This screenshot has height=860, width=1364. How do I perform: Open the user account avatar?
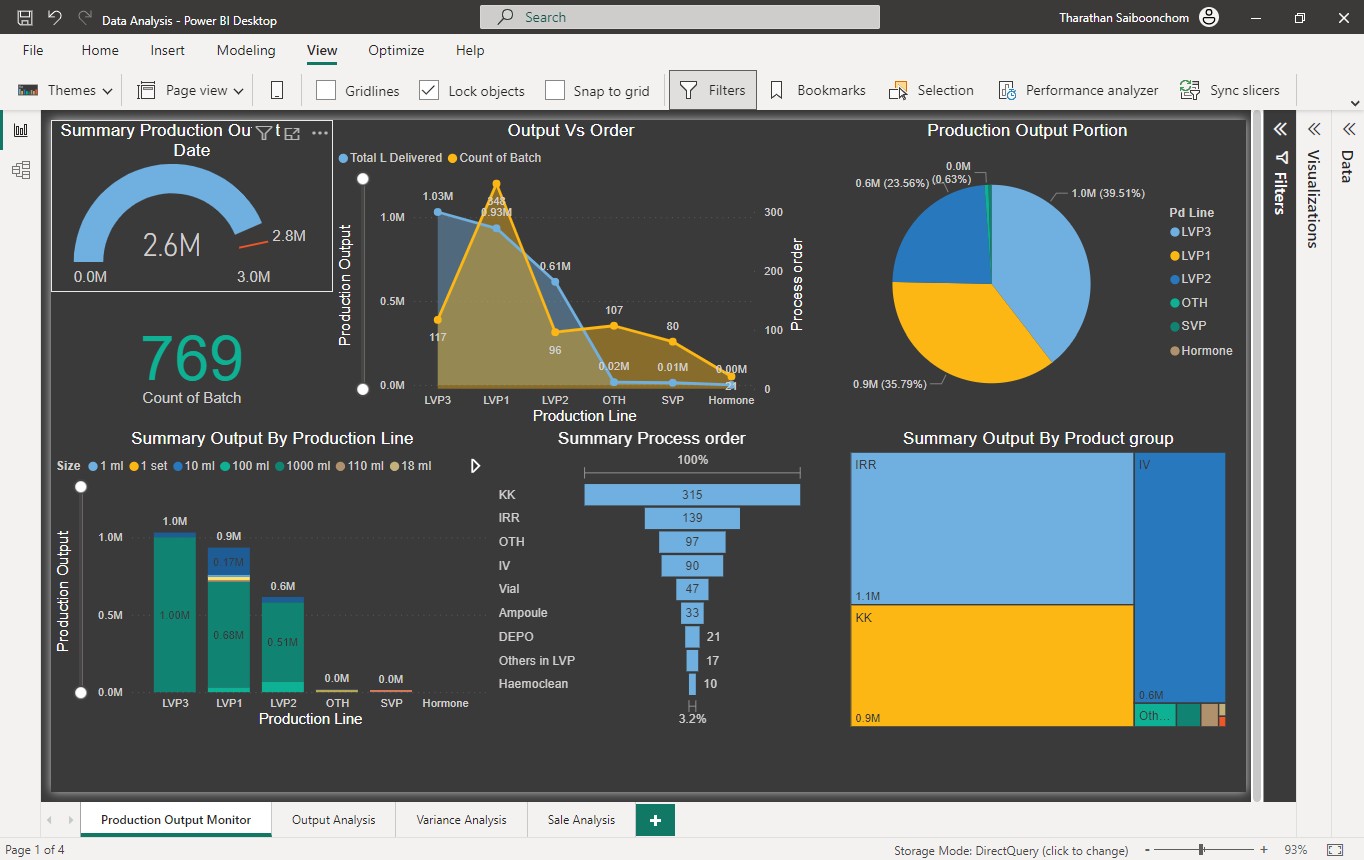[x=1210, y=17]
